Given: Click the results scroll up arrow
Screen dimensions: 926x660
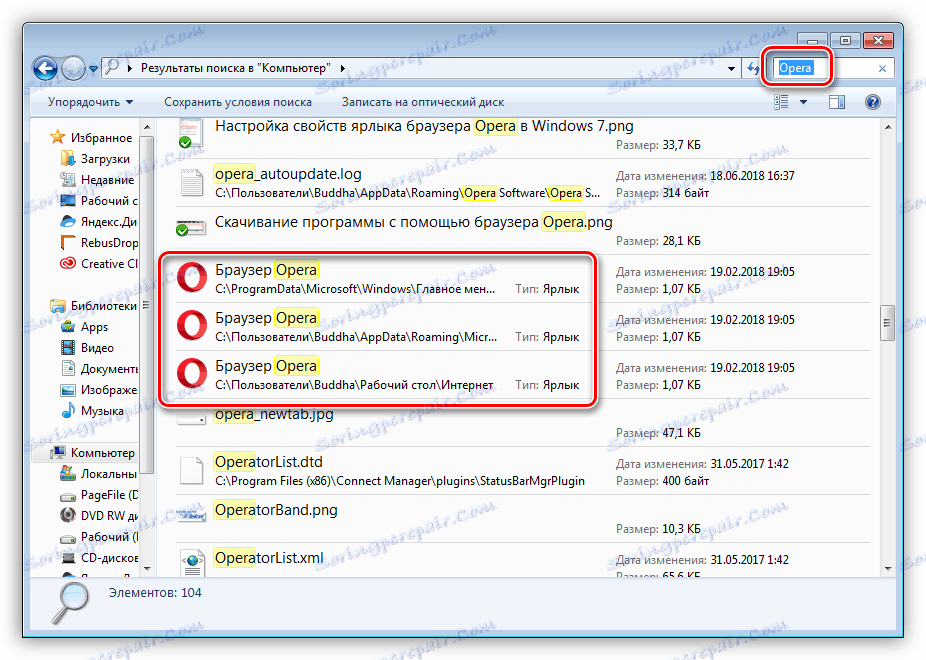Looking at the screenshot, I should point(887,127).
